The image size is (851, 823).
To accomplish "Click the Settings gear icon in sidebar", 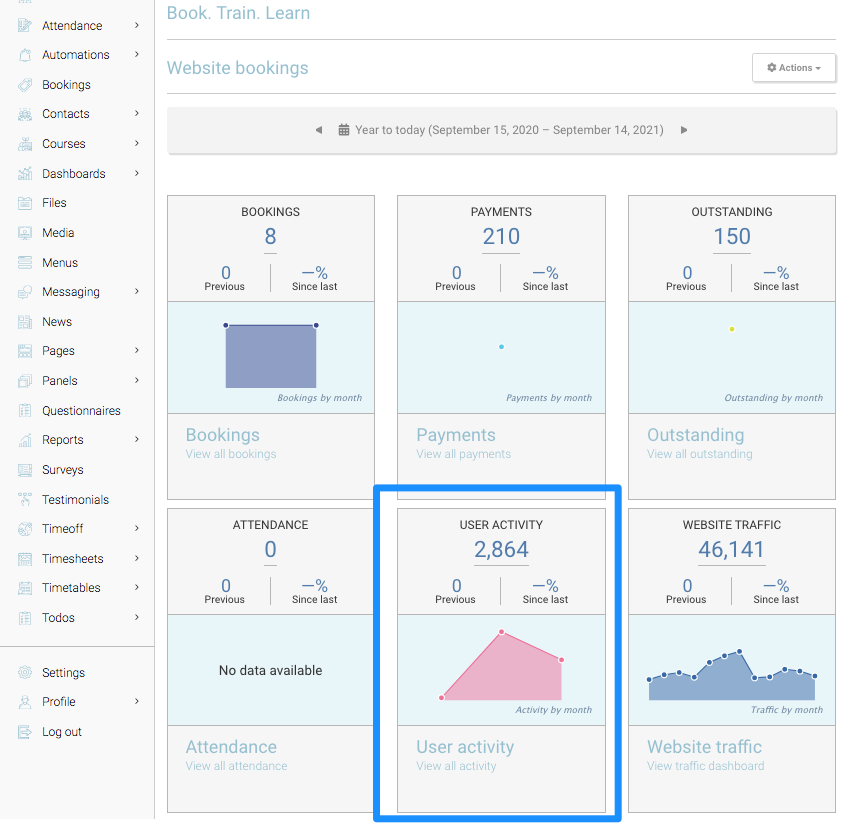I will coord(25,673).
